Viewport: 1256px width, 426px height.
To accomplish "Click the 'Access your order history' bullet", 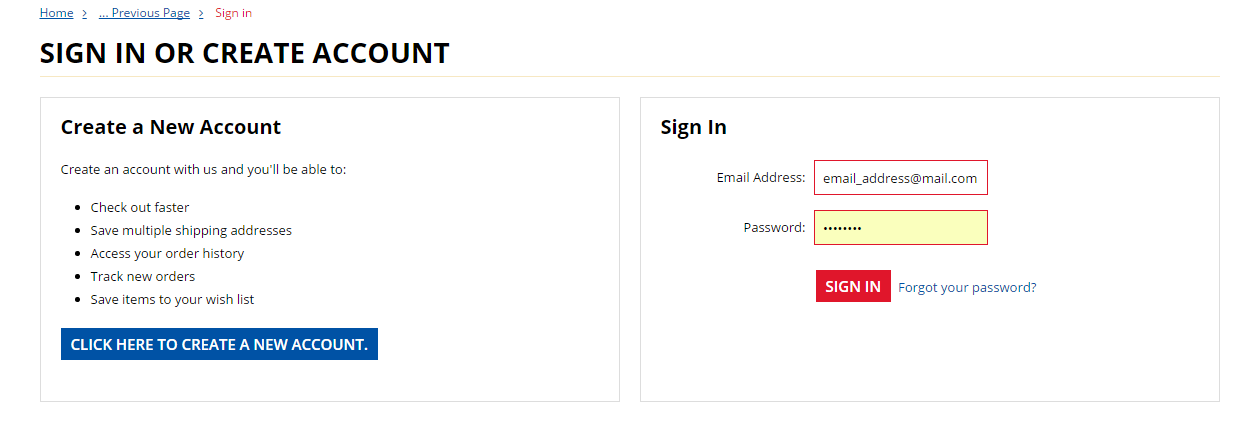I will tap(167, 253).
